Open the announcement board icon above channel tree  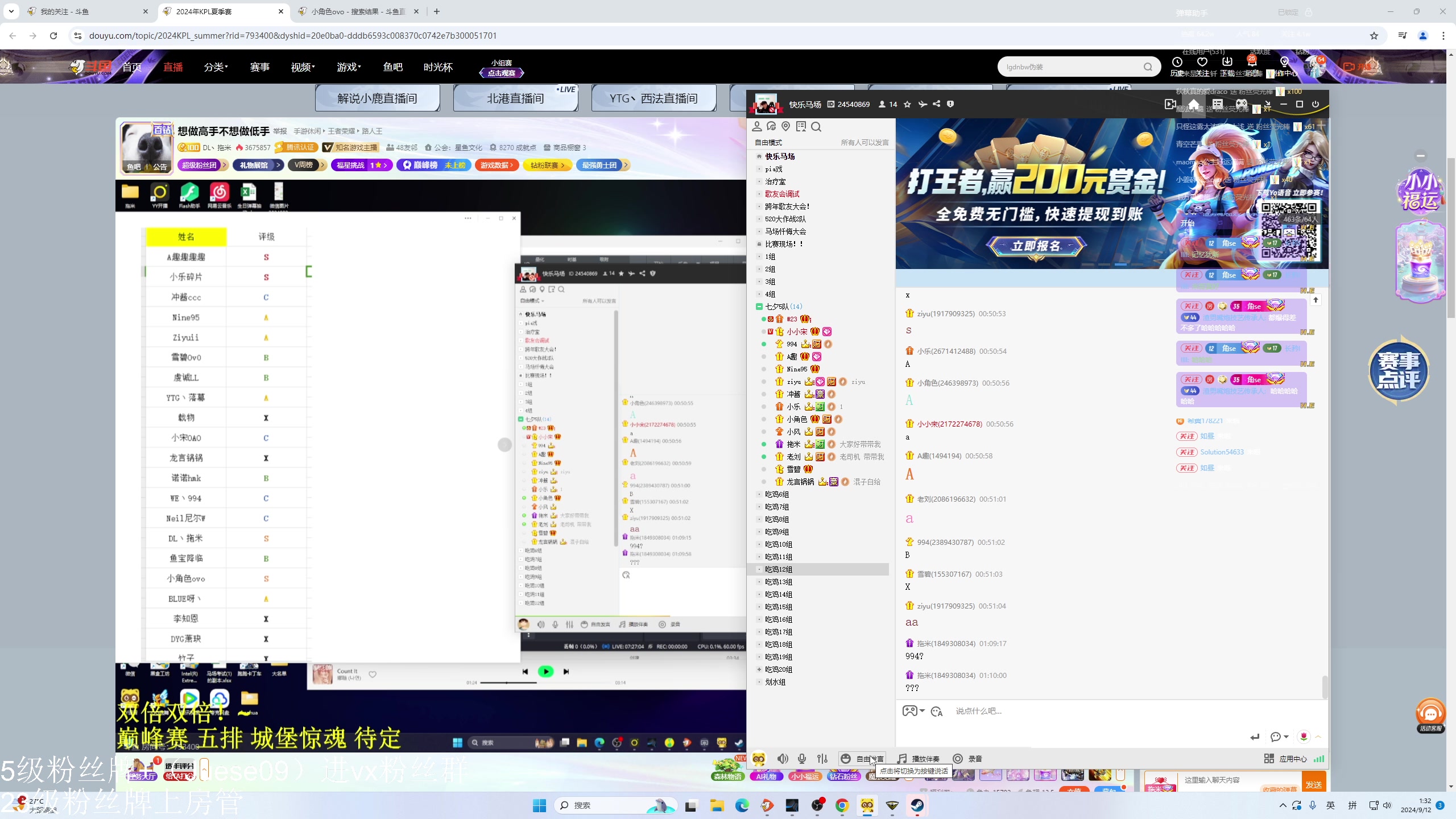(x=801, y=126)
